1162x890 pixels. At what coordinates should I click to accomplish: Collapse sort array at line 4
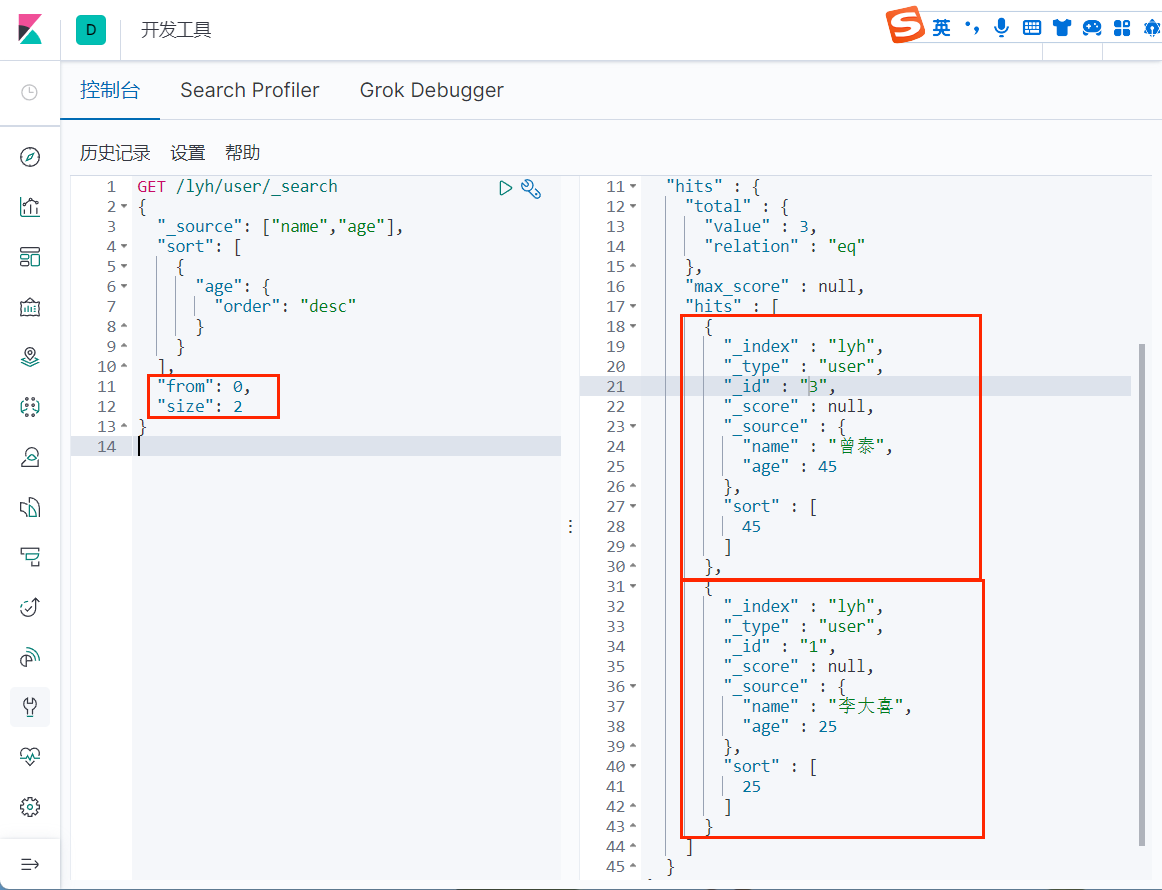click(x=124, y=247)
